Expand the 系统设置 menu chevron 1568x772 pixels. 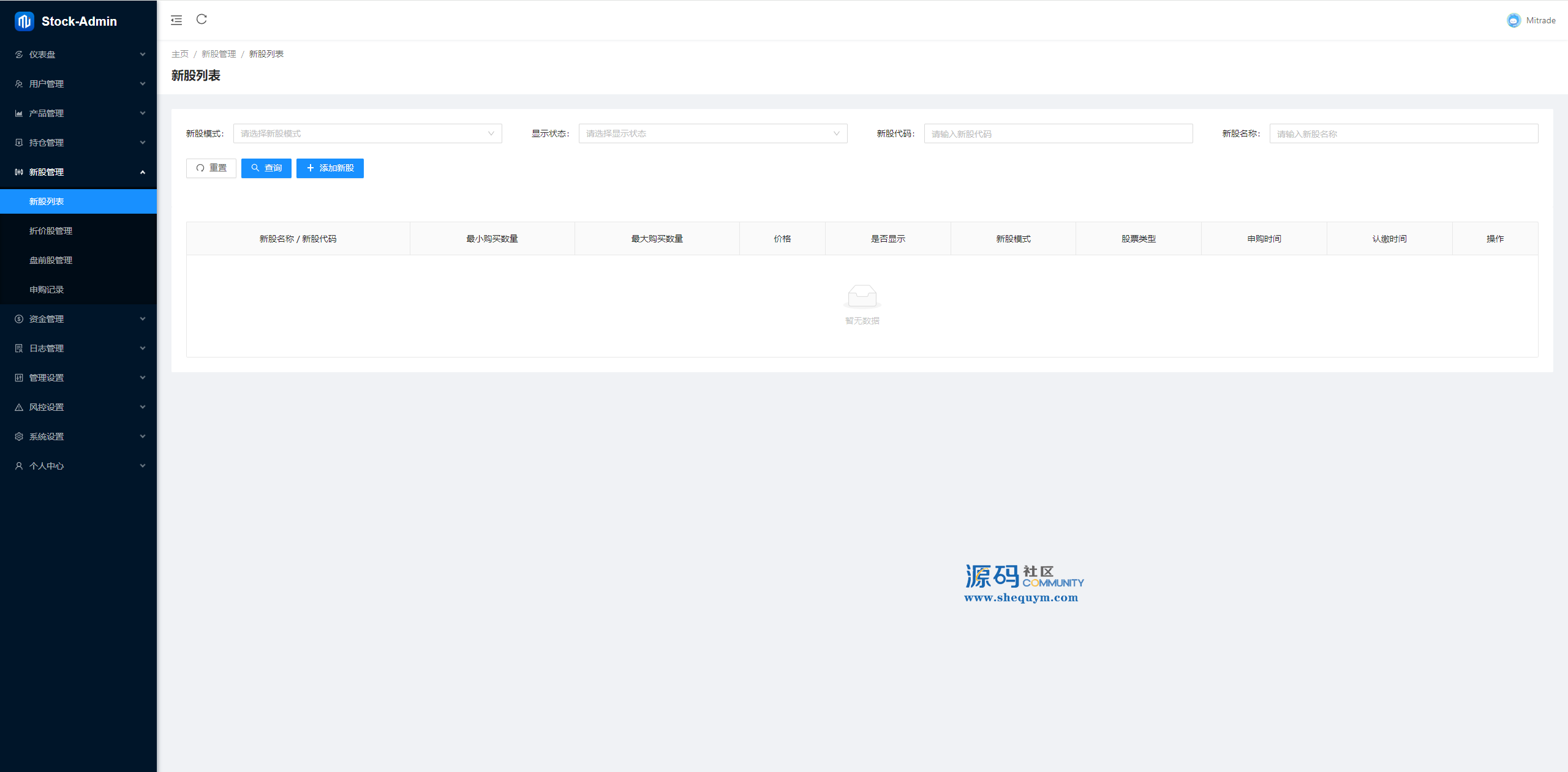coord(143,437)
